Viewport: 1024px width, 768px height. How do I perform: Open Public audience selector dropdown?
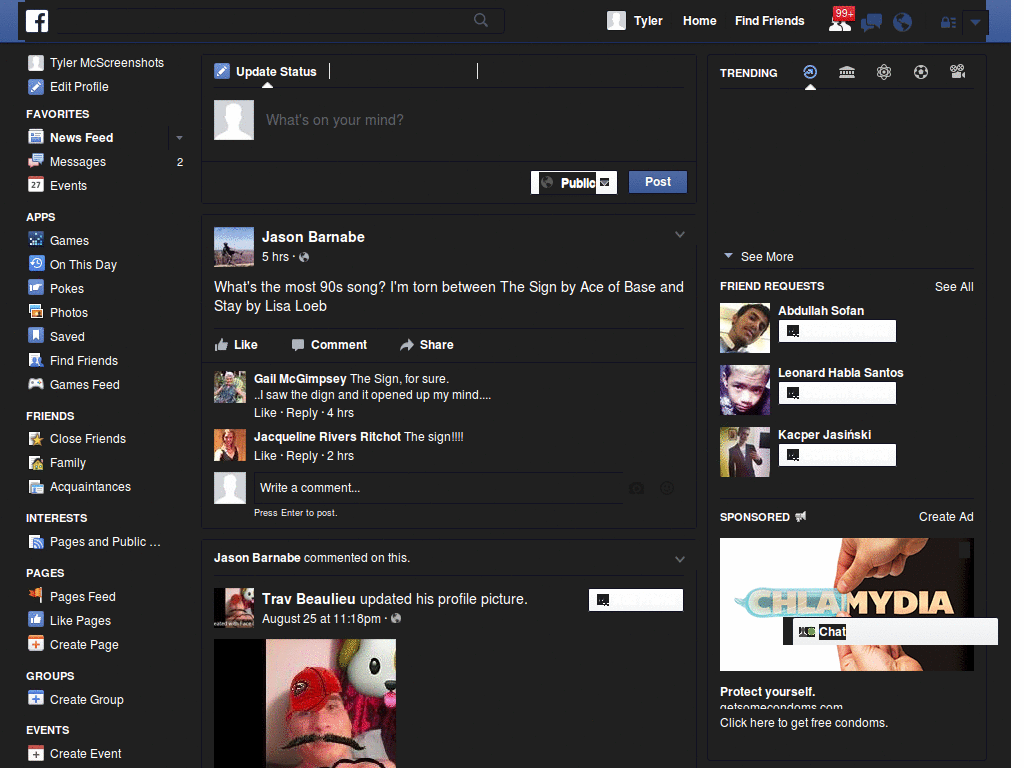[573, 183]
